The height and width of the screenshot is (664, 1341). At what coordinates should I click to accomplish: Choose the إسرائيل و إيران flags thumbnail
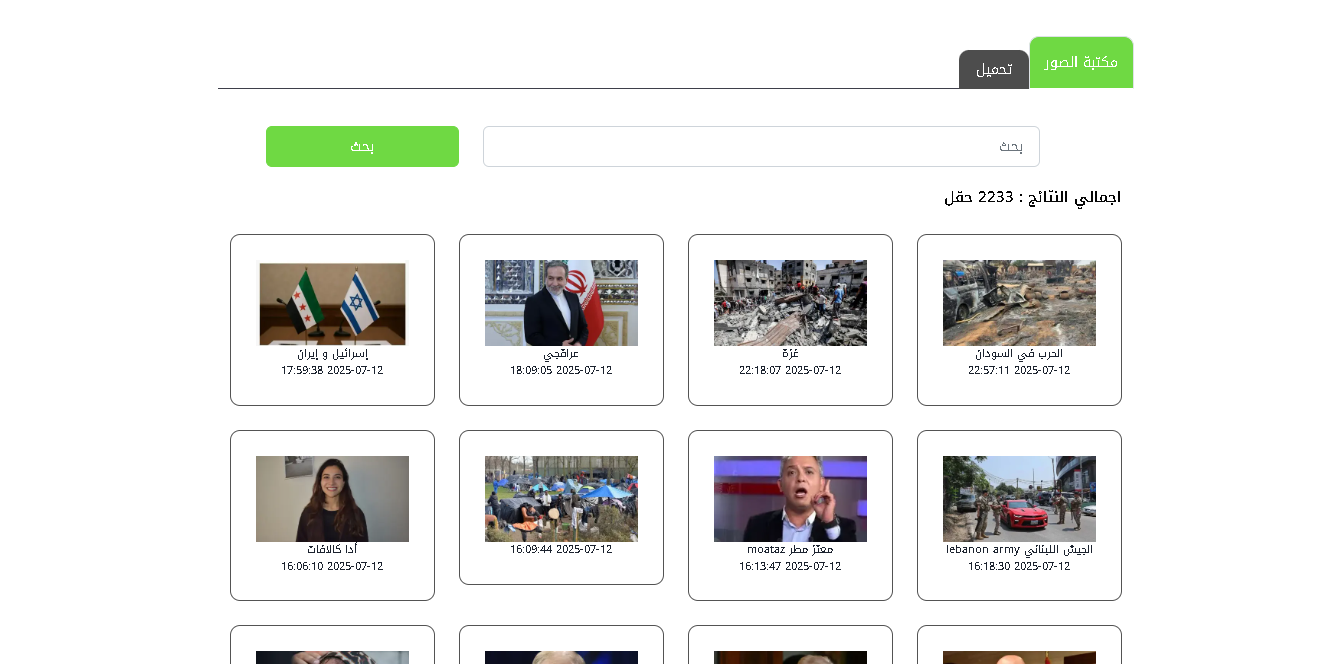(x=332, y=303)
